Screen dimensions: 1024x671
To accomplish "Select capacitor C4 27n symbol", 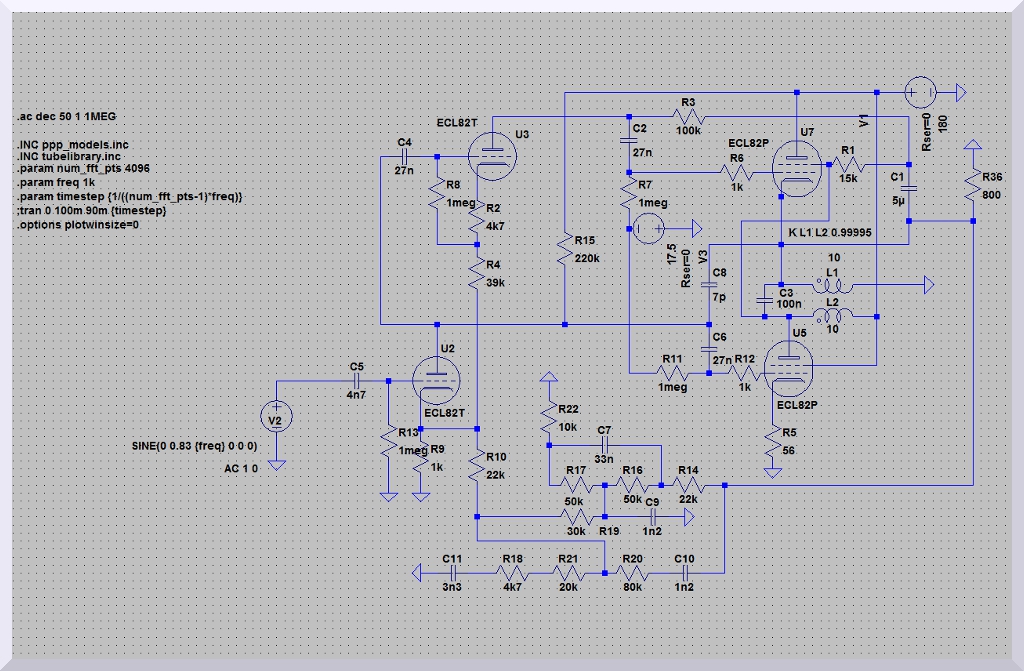I will click(405, 157).
